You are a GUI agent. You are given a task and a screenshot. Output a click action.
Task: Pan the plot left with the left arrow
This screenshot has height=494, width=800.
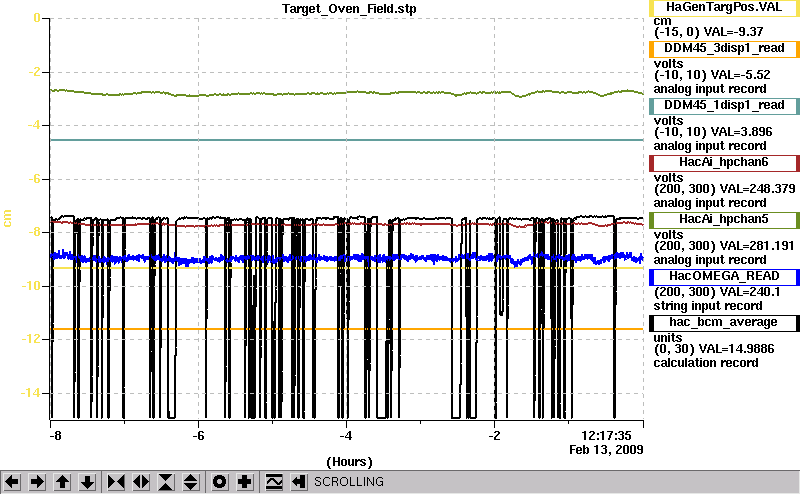[12, 482]
